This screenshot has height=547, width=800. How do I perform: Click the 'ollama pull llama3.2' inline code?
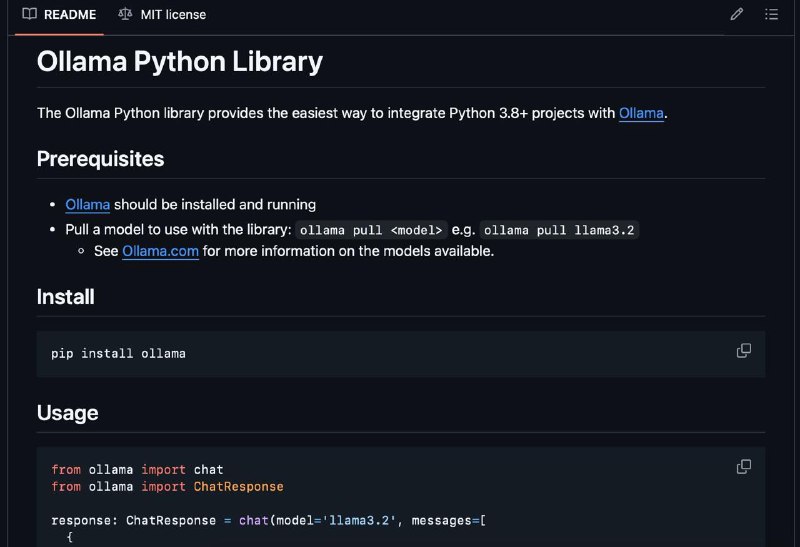559,230
